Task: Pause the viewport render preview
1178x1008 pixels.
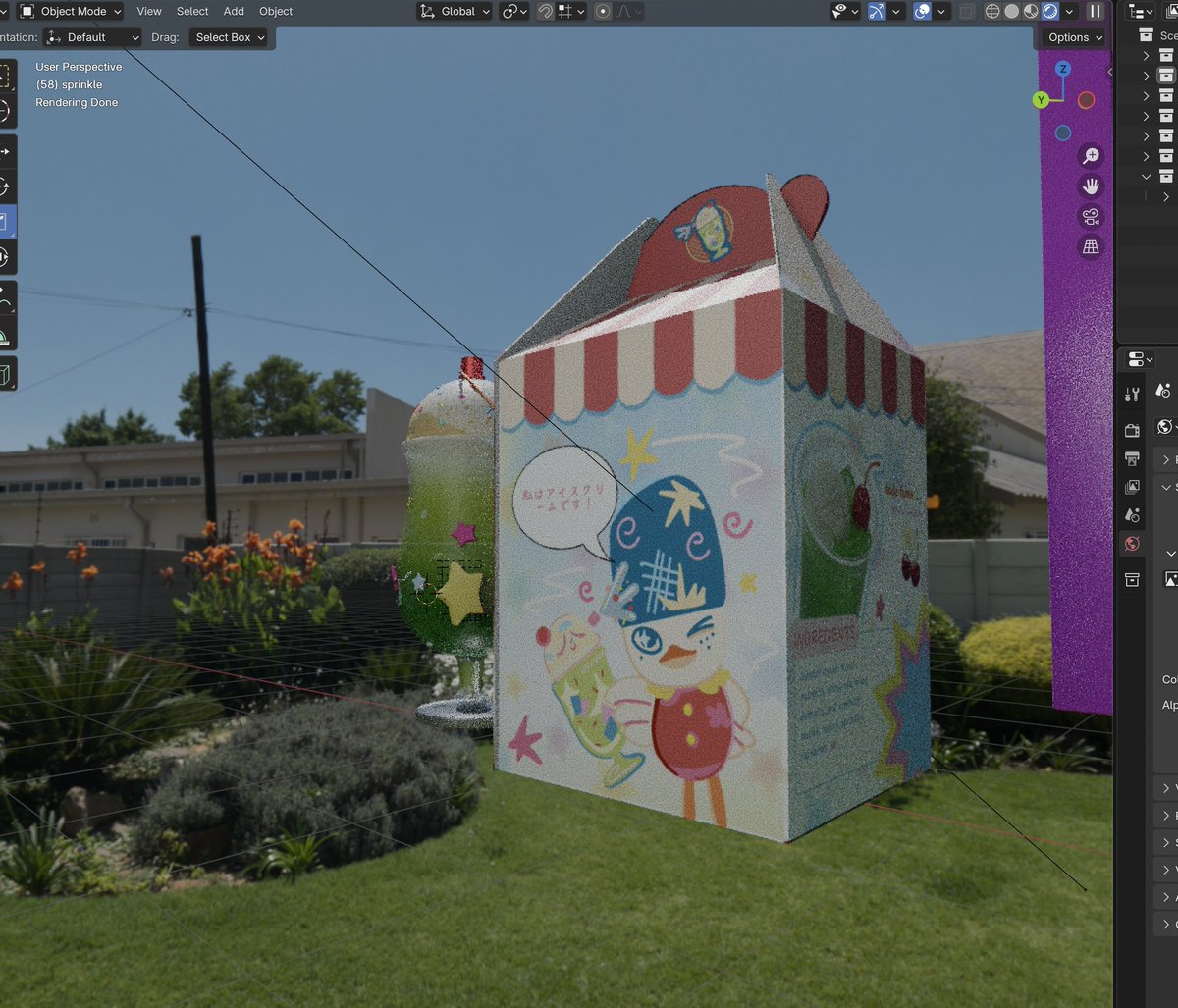Action: coord(1096,12)
